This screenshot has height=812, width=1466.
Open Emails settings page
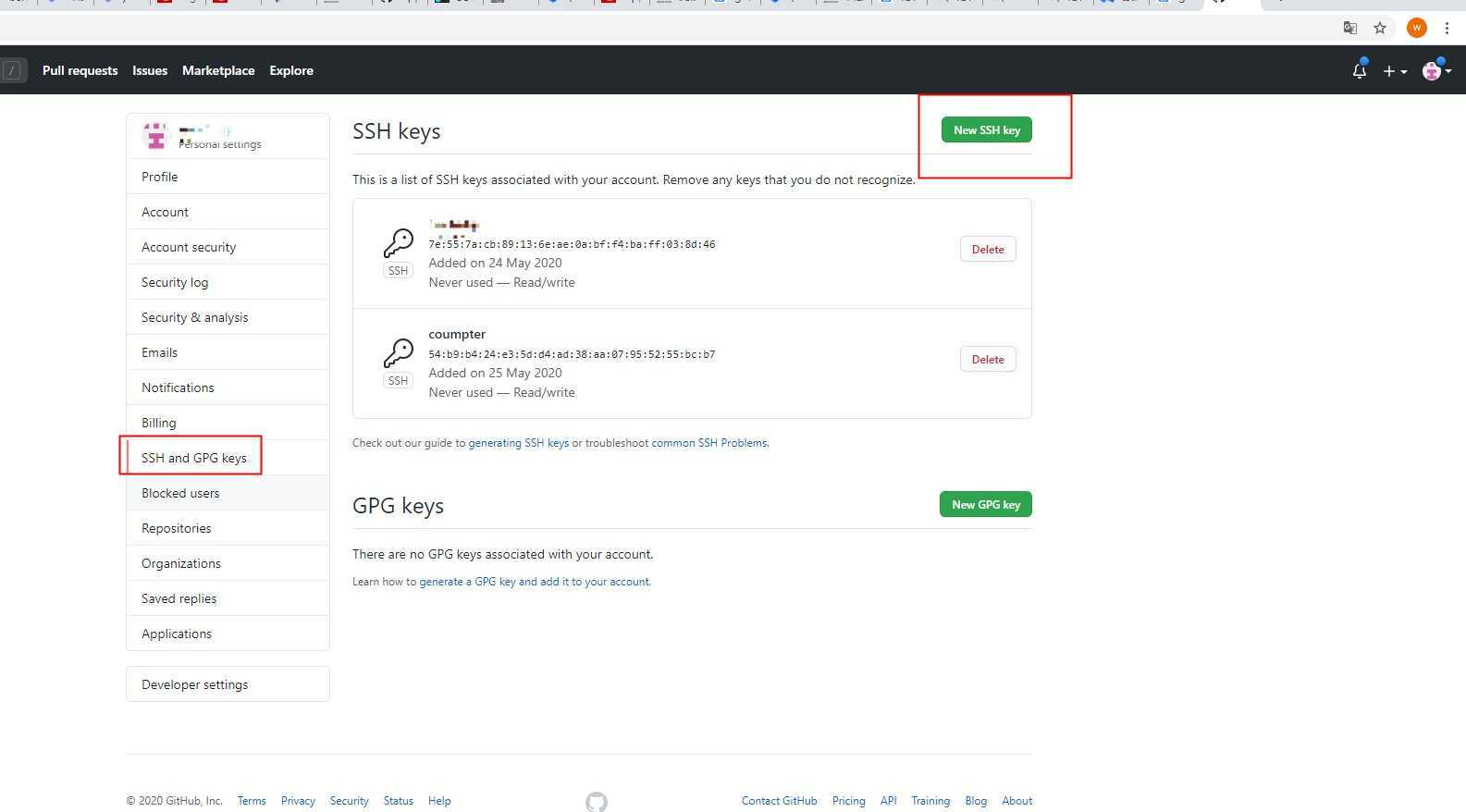click(228, 352)
